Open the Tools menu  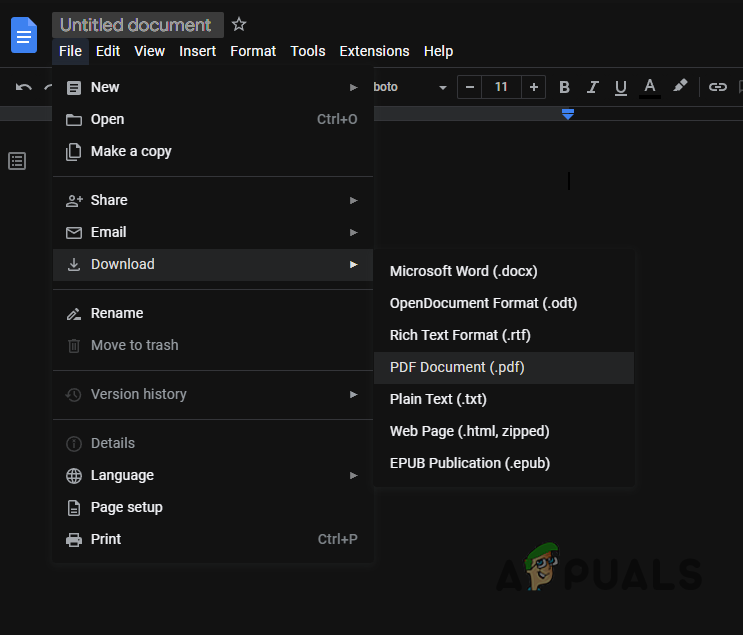click(x=308, y=51)
